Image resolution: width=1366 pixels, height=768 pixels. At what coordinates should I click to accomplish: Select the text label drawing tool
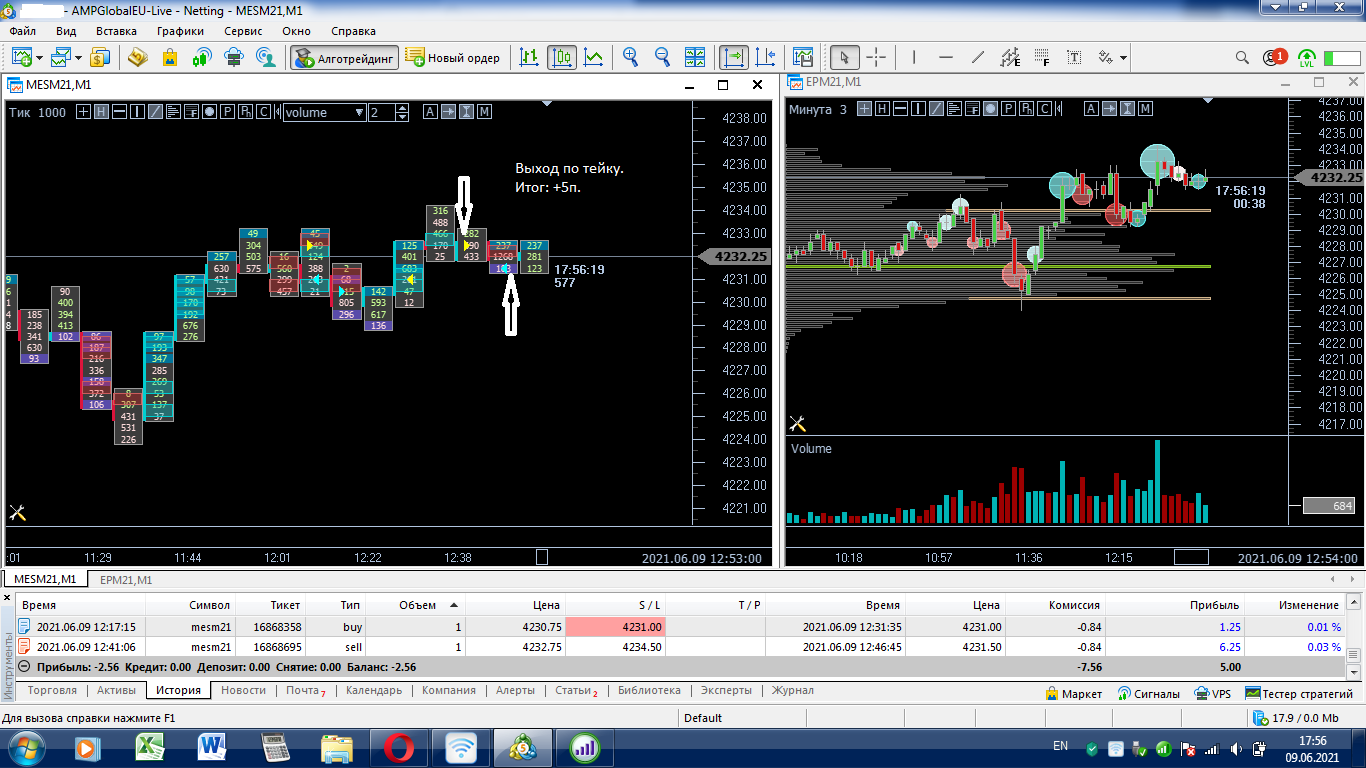pyautogui.click(x=1075, y=57)
